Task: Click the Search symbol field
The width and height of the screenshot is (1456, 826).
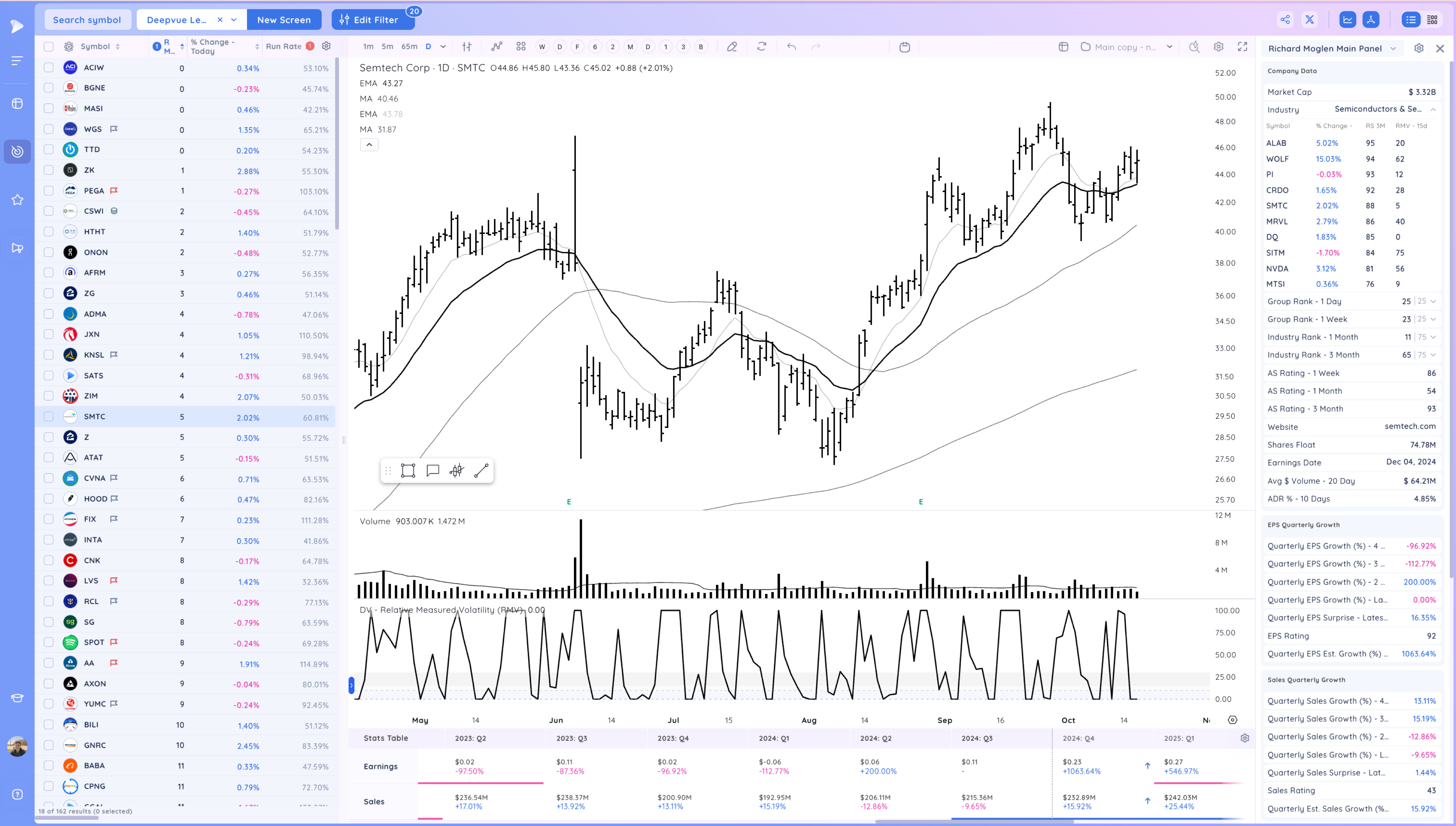Action: (x=87, y=19)
